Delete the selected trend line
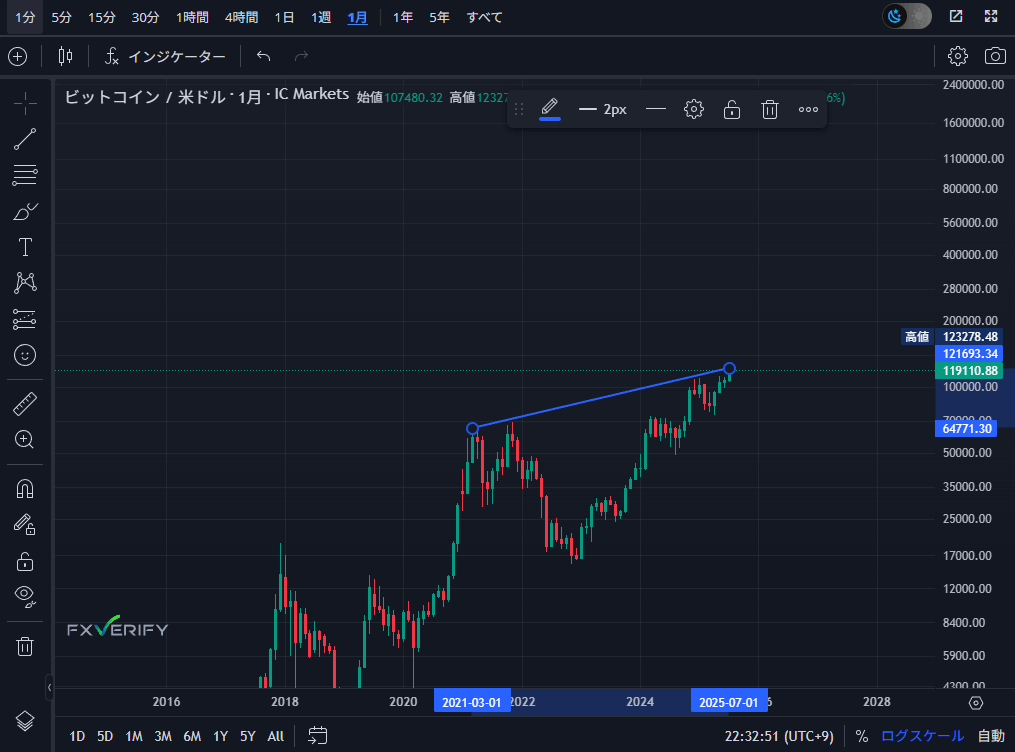 point(769,109)
